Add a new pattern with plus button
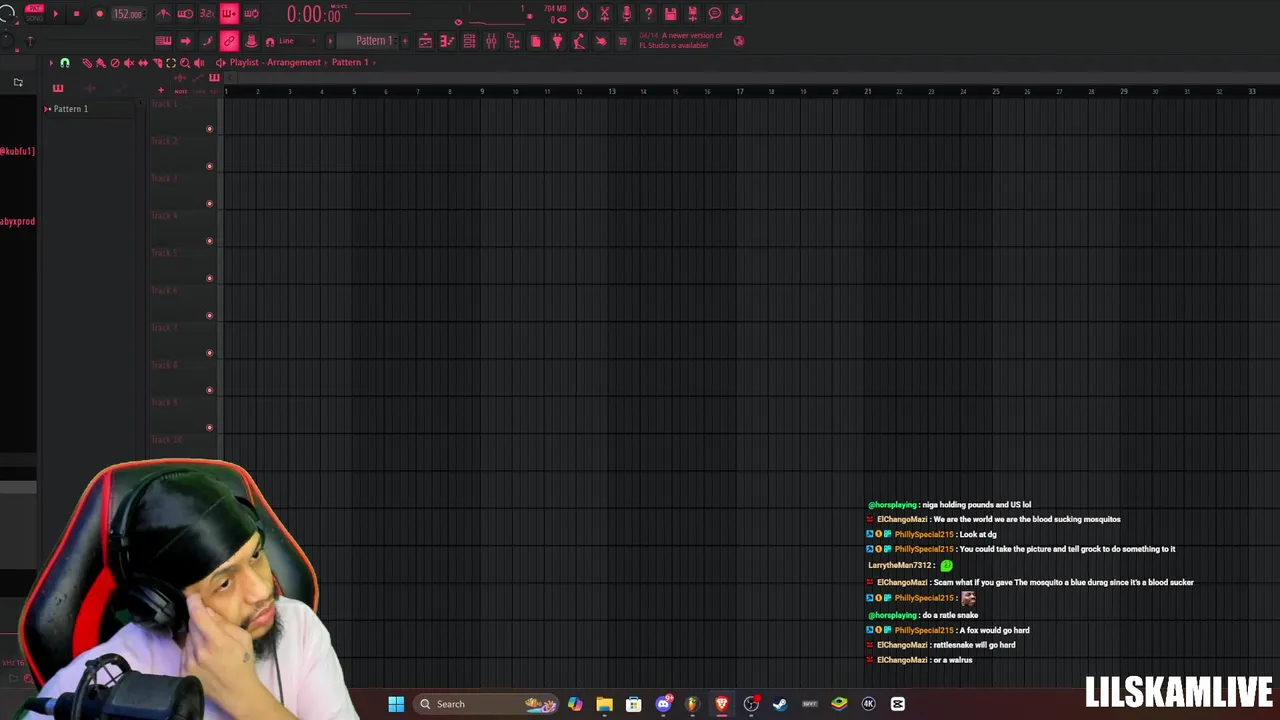Viewport: 1280px width, 720px height. (x=405, y=41)
